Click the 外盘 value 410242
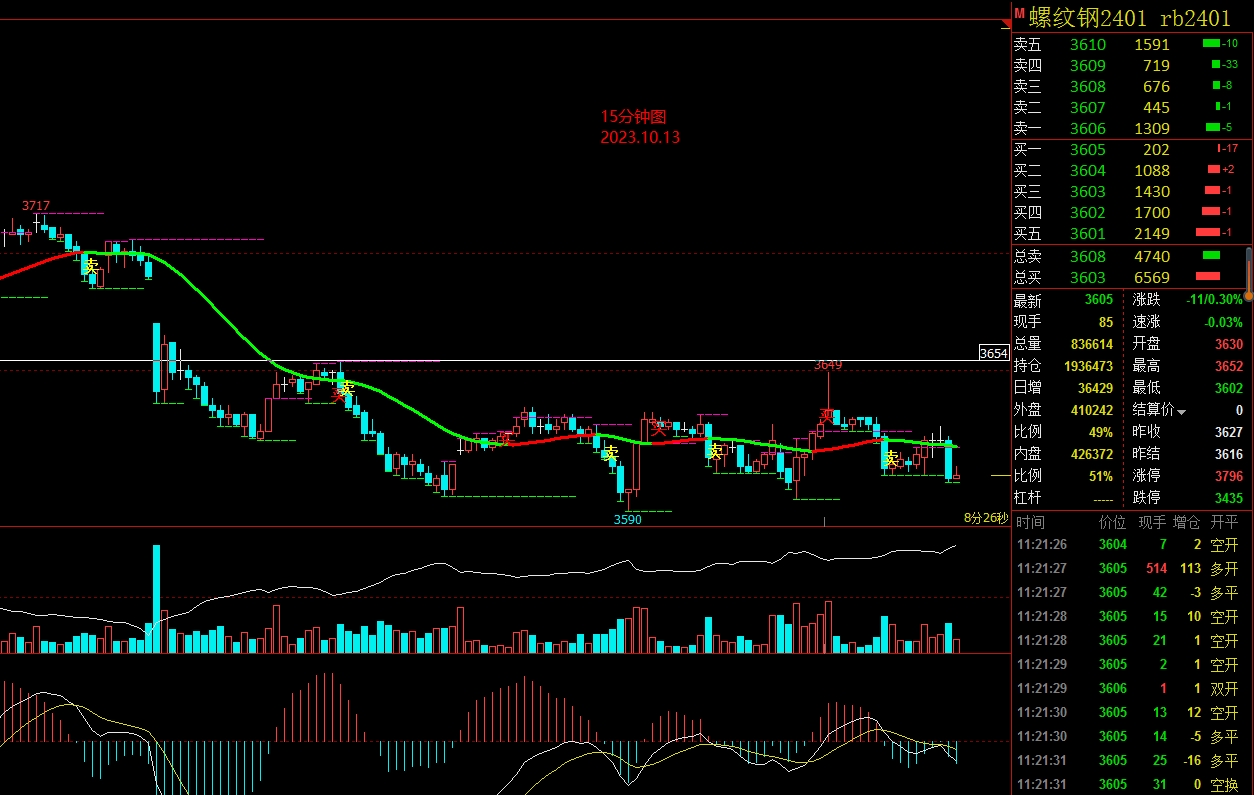Image resolution: width=1254 pixels, height=795 pixels. click(1092, 410)
